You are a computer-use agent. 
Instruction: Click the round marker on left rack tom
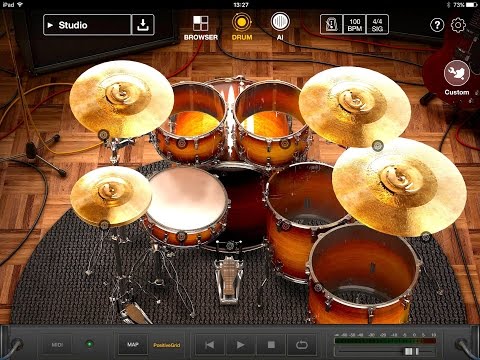(181, 144)
